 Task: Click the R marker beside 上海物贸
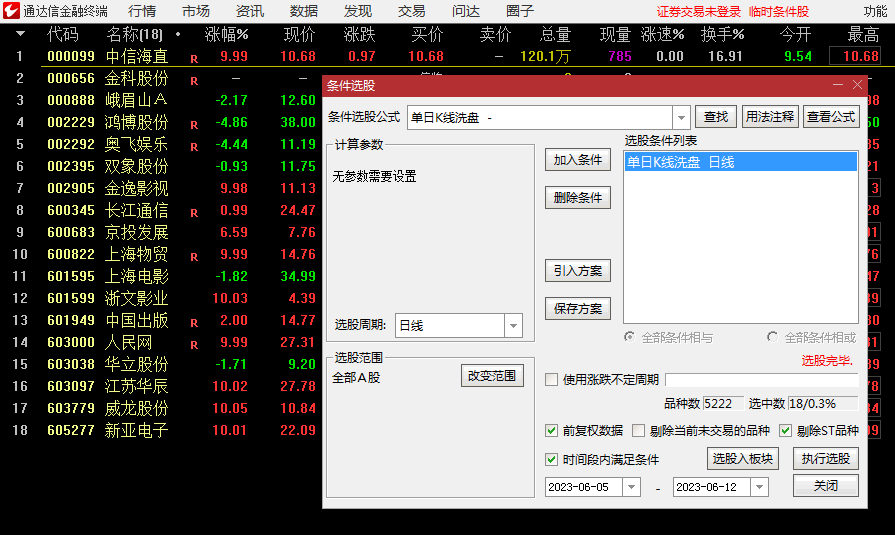pyautogui.click(x=194, y=257)
